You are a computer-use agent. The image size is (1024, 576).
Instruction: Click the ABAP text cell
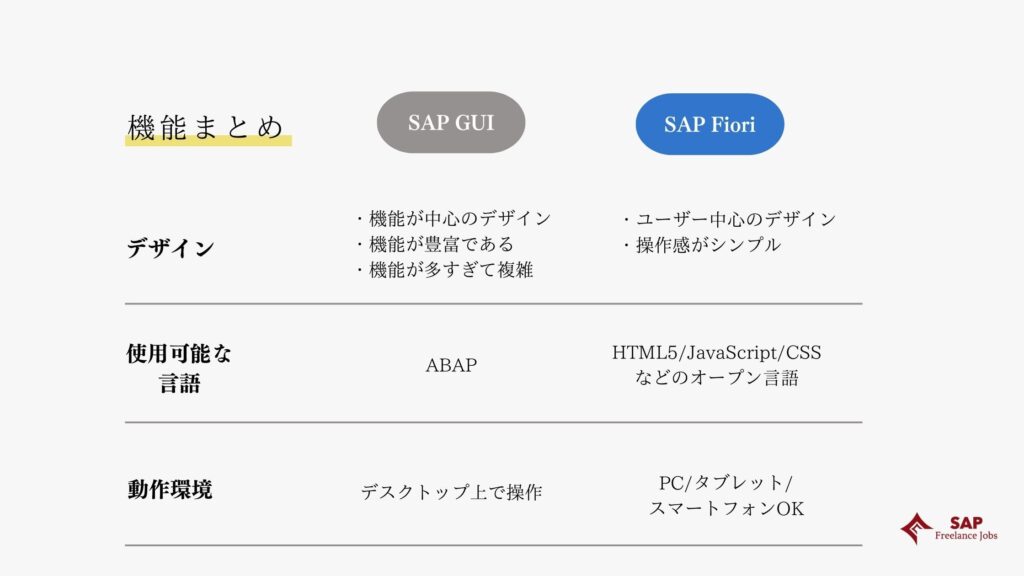451,365
